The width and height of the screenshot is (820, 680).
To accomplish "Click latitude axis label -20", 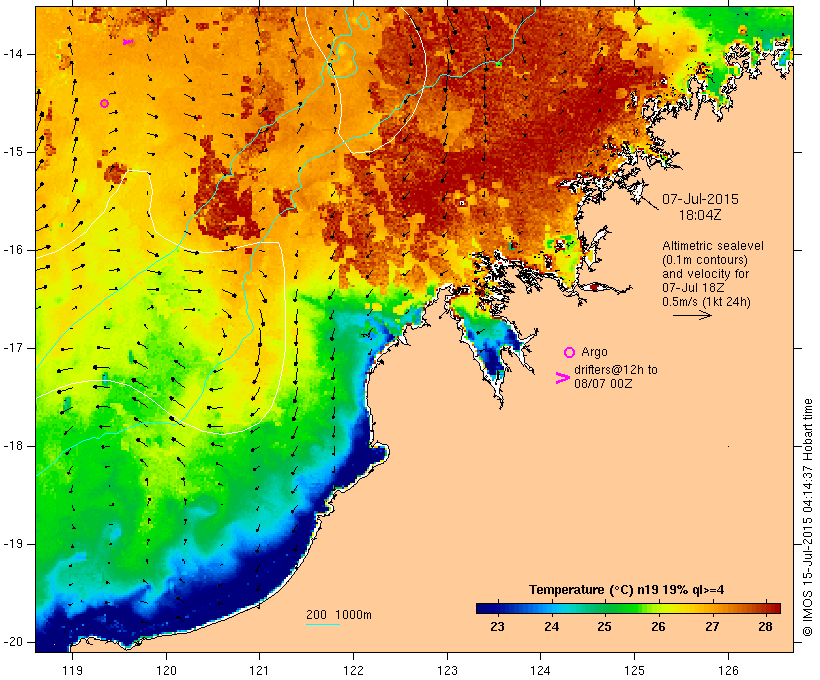I will tap(13, 642).
